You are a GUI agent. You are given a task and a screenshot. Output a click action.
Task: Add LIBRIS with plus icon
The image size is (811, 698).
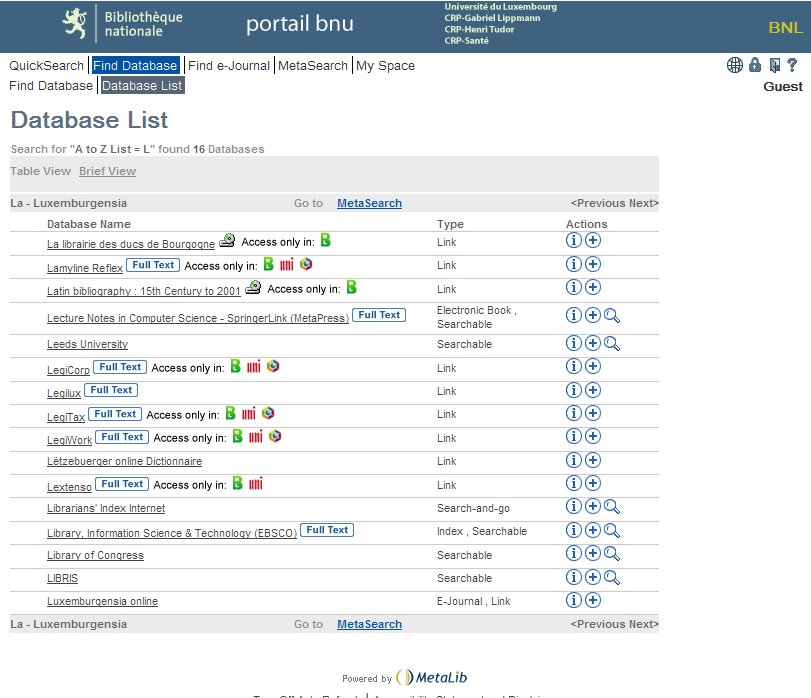point(593,577)
